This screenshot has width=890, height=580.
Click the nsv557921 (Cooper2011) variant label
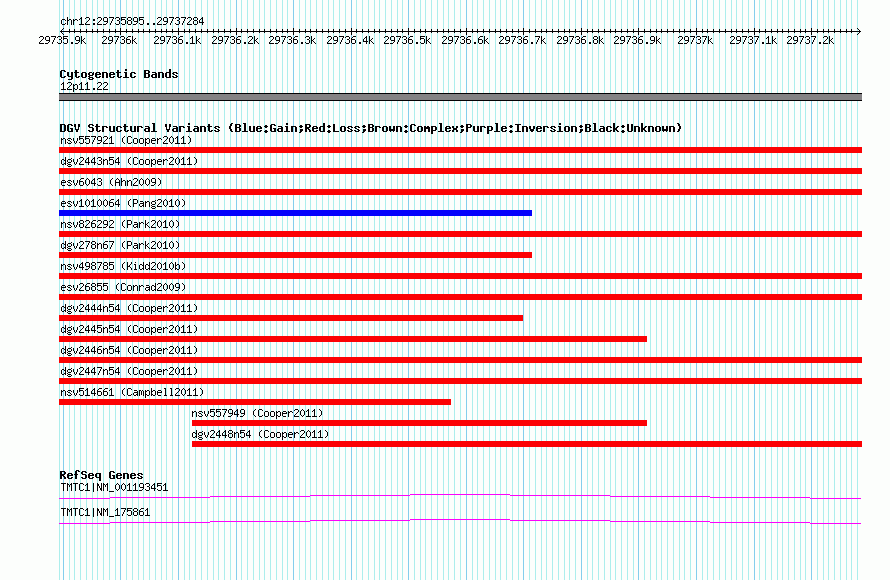tap(126, 140)
